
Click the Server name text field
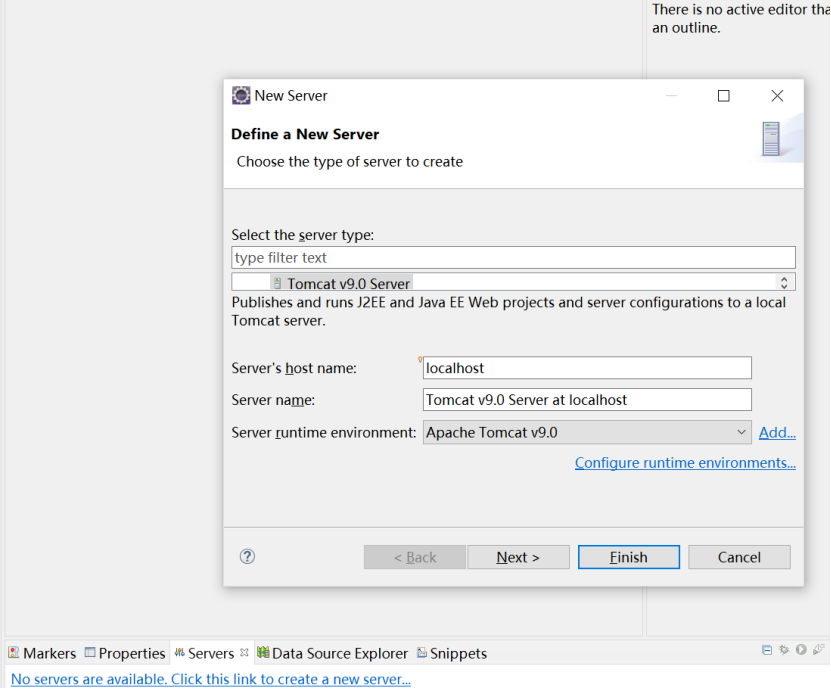tap(587, 400)
